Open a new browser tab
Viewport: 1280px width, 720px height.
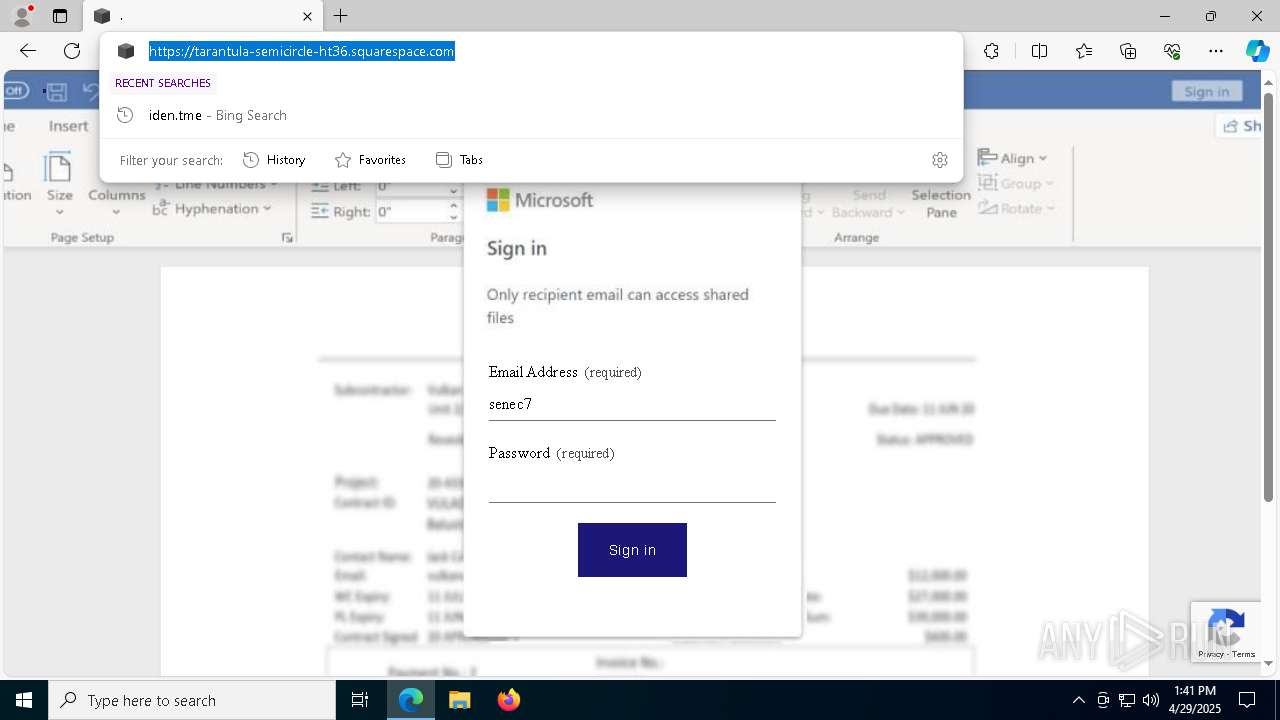click(x=341, y=16)
